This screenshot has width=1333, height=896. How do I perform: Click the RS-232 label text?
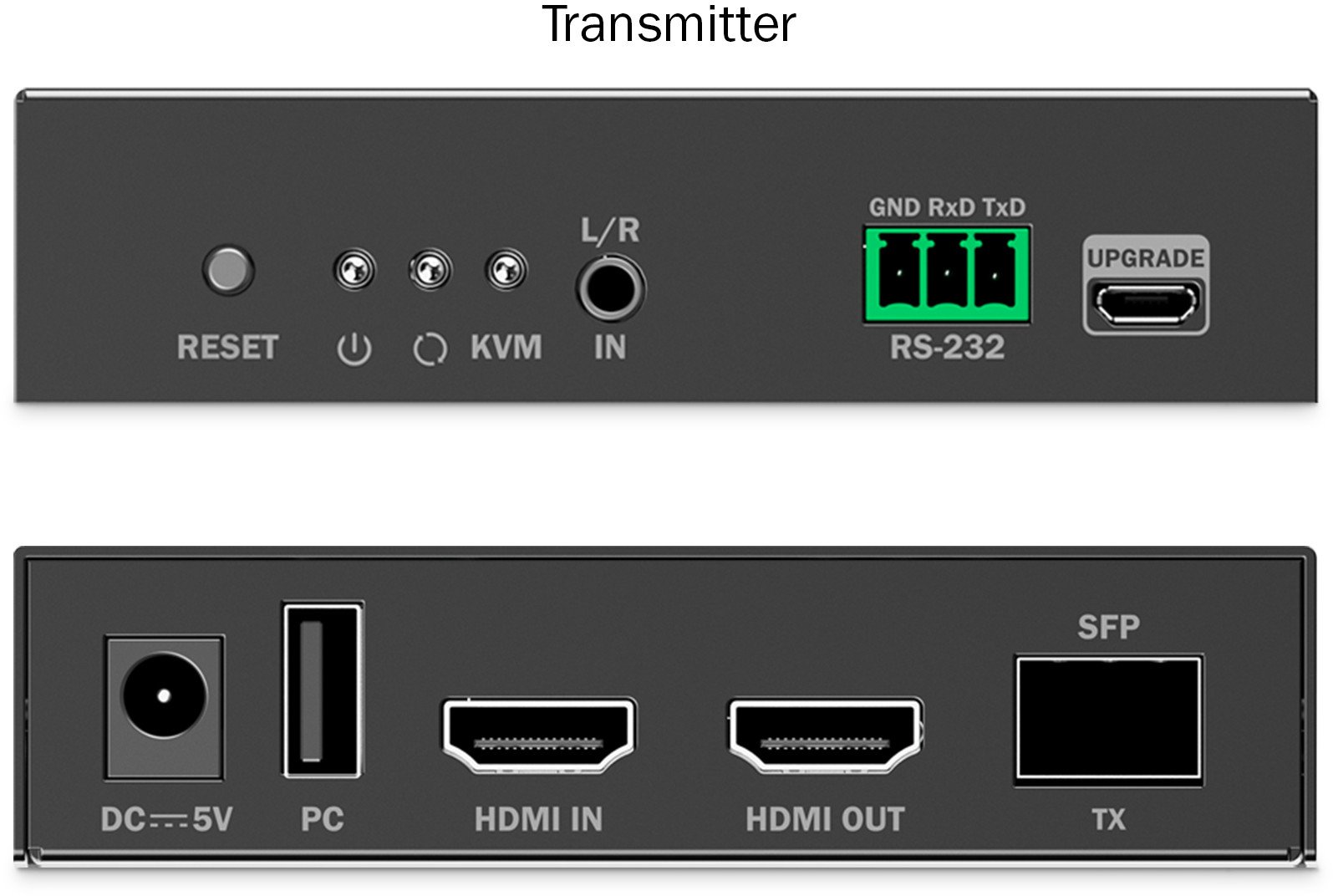coord(947,347)
